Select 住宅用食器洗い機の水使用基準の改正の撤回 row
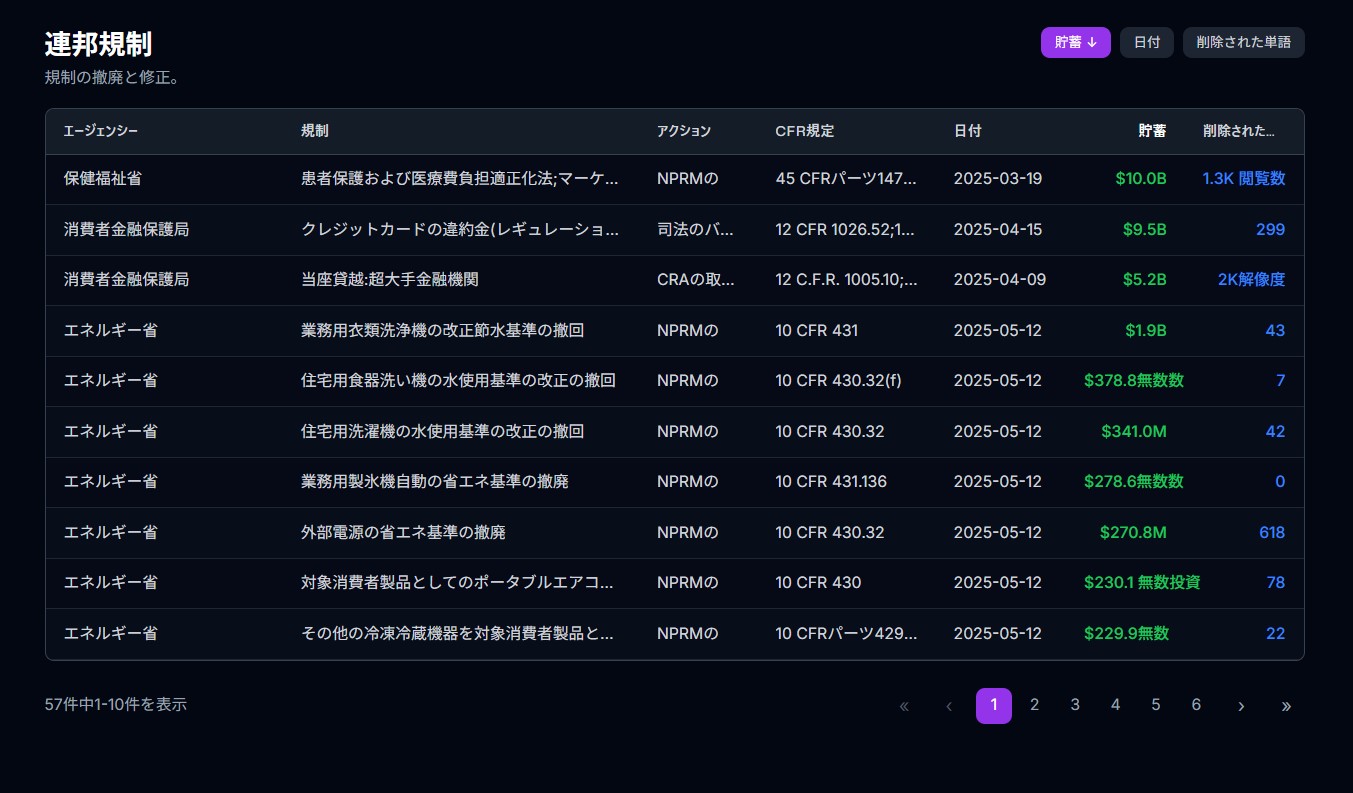The height and width of the screenshot is (793, 1353). pyautogui.click(x=675, y=381)
